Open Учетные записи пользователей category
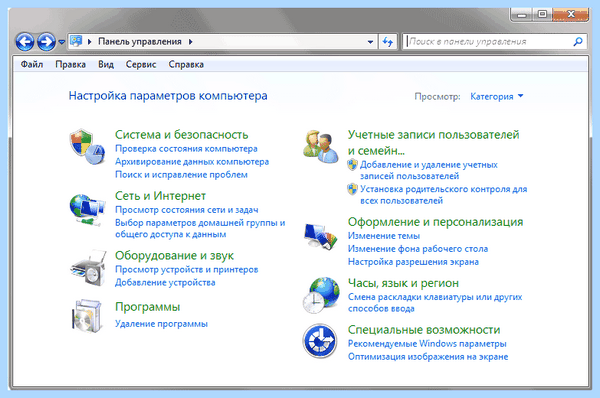 434,143
